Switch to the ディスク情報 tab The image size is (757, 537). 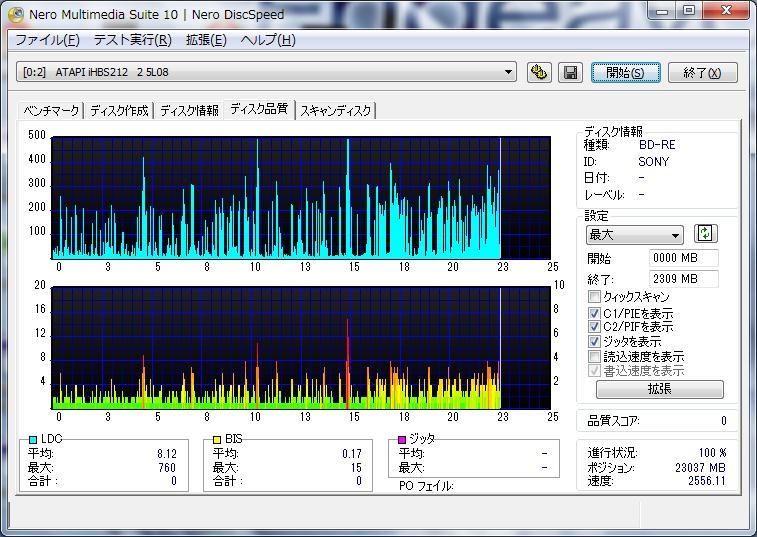[189, 111]
